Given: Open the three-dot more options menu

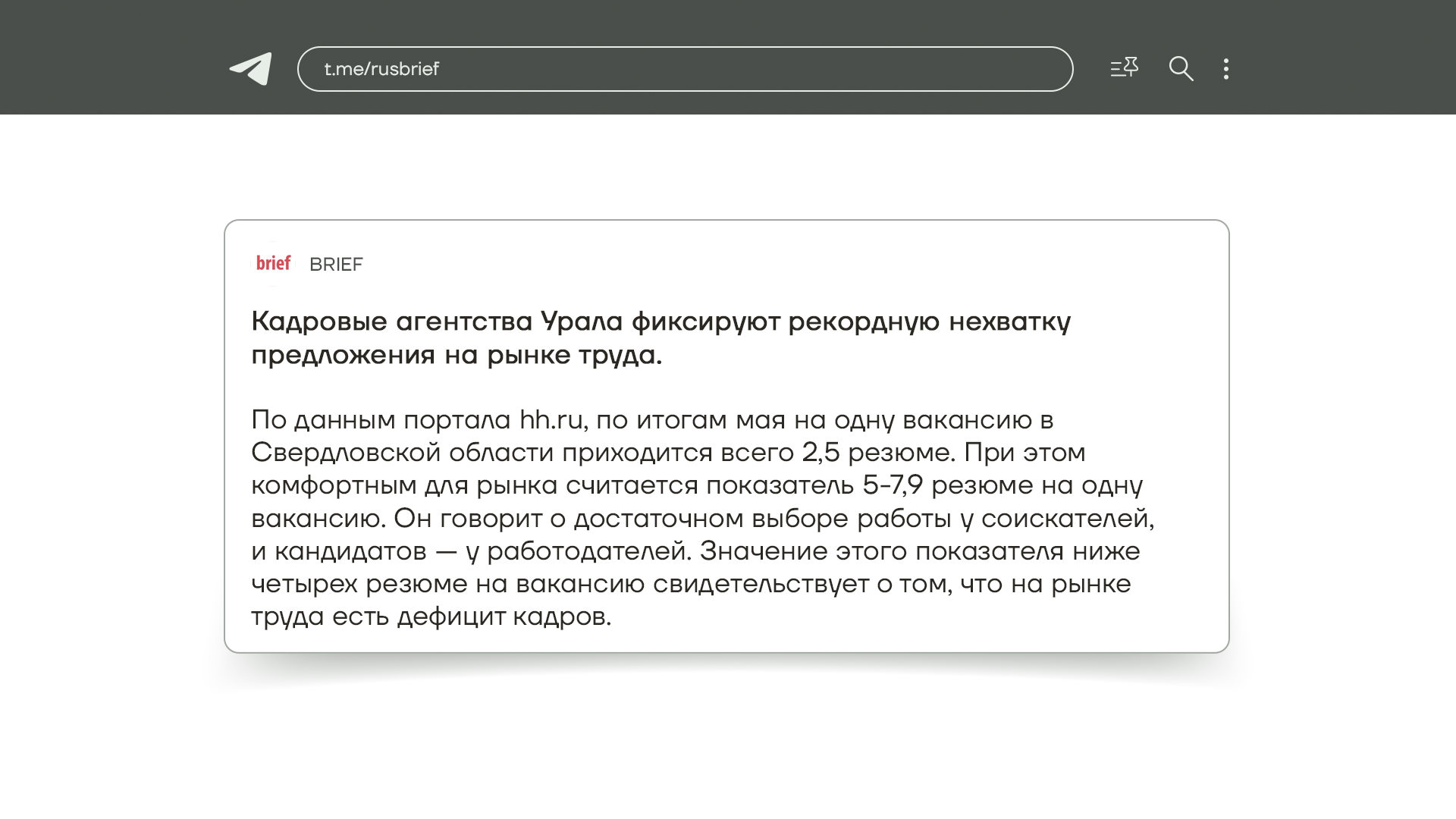Looking at the screenshot, I should [1226, 69].
